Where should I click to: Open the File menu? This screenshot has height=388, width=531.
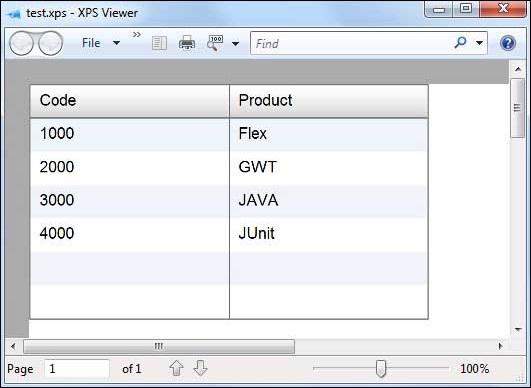point(91,43)
